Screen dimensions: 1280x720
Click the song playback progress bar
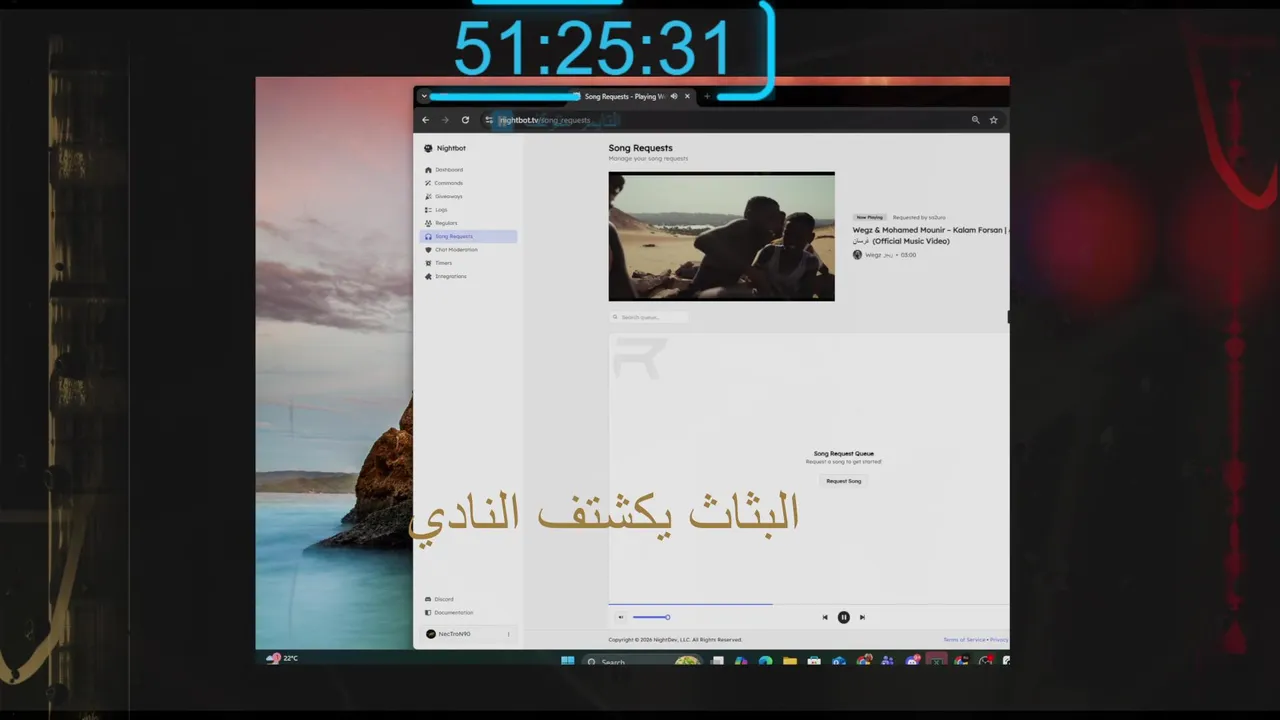coord(808,604)
